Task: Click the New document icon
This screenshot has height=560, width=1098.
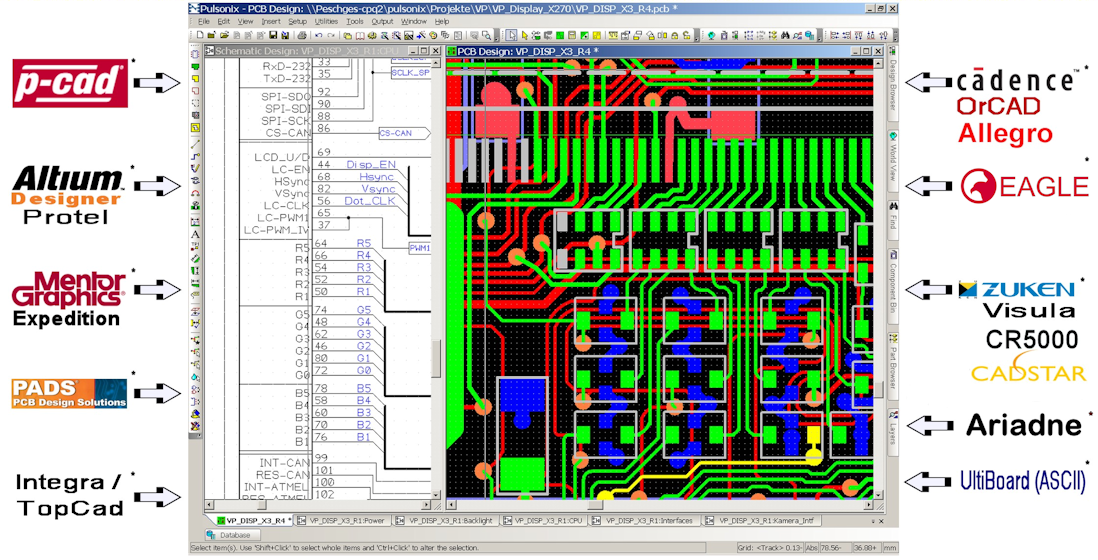Action: 200,35
